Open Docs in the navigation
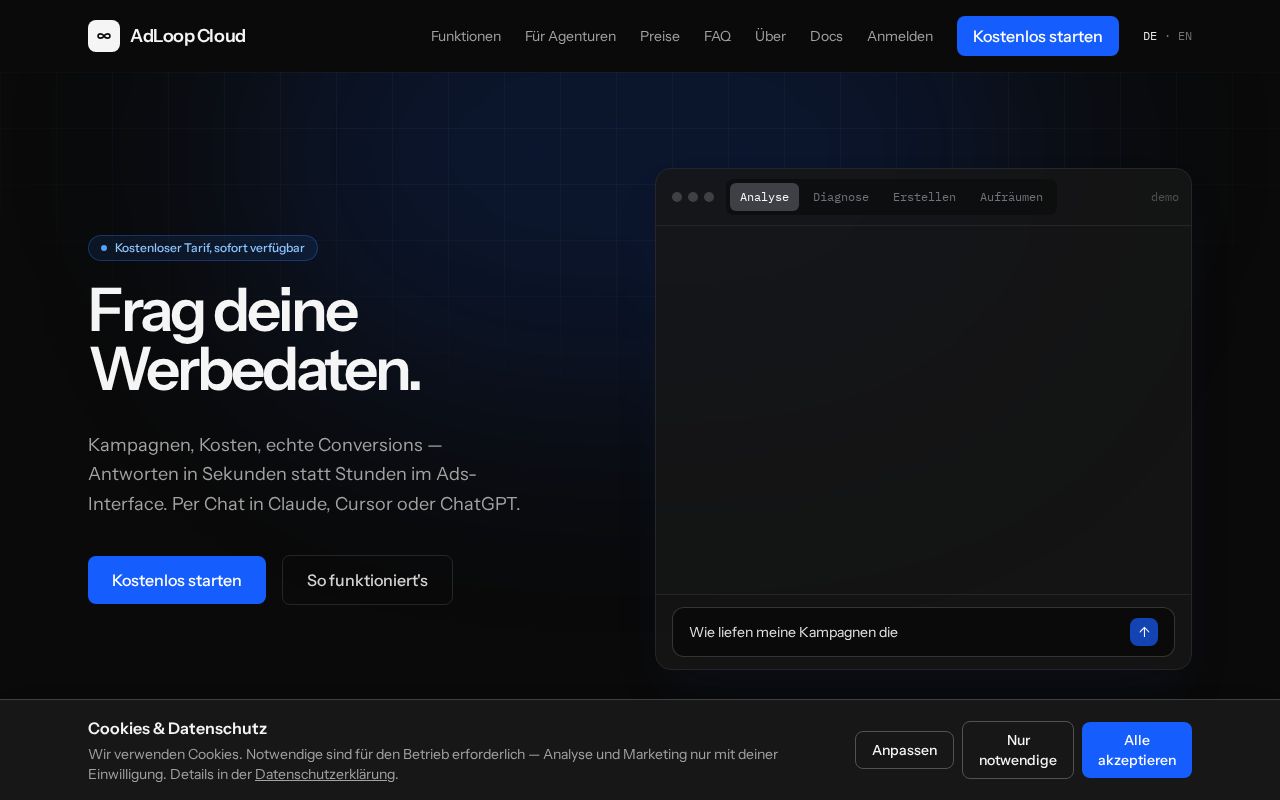The image size is (1280, 800). (826, 36)
